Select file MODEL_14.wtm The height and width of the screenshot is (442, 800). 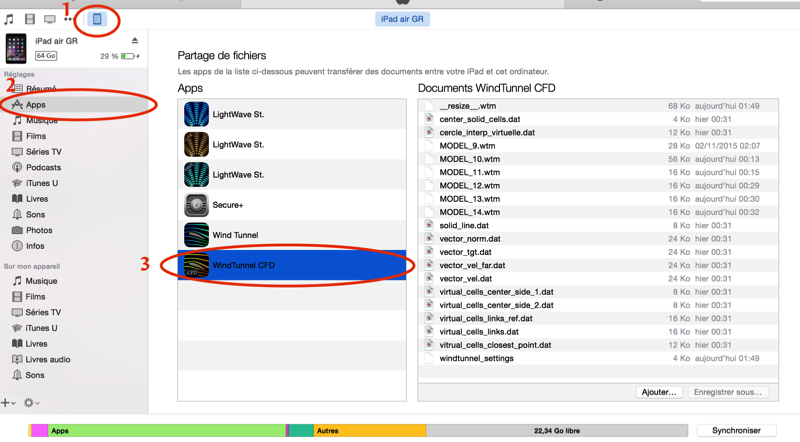598,212
